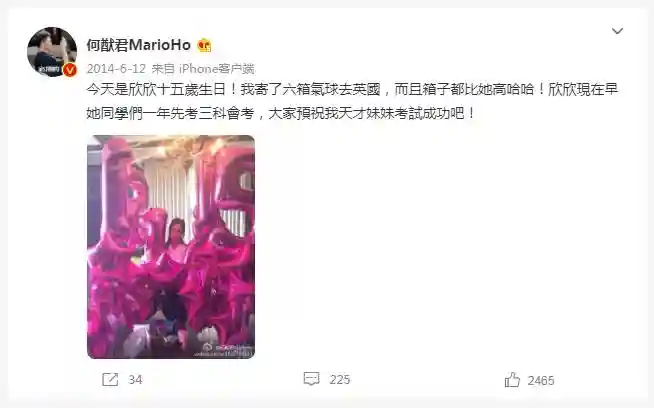This screenshot has width=654, height=408.
Task: Open the iPhone客户端 source link
Action: click(216, 68)
